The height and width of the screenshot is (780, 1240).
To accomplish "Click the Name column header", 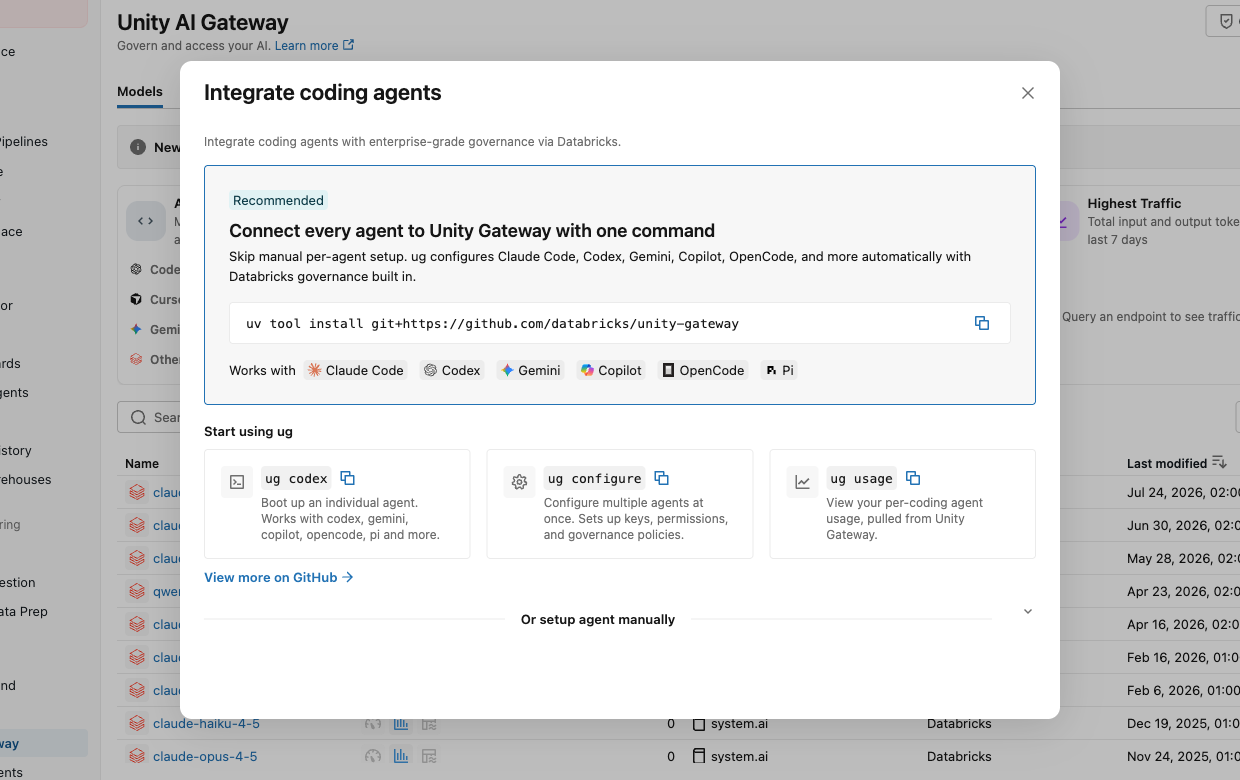I will pyautogui.click(x=142, y=463).
